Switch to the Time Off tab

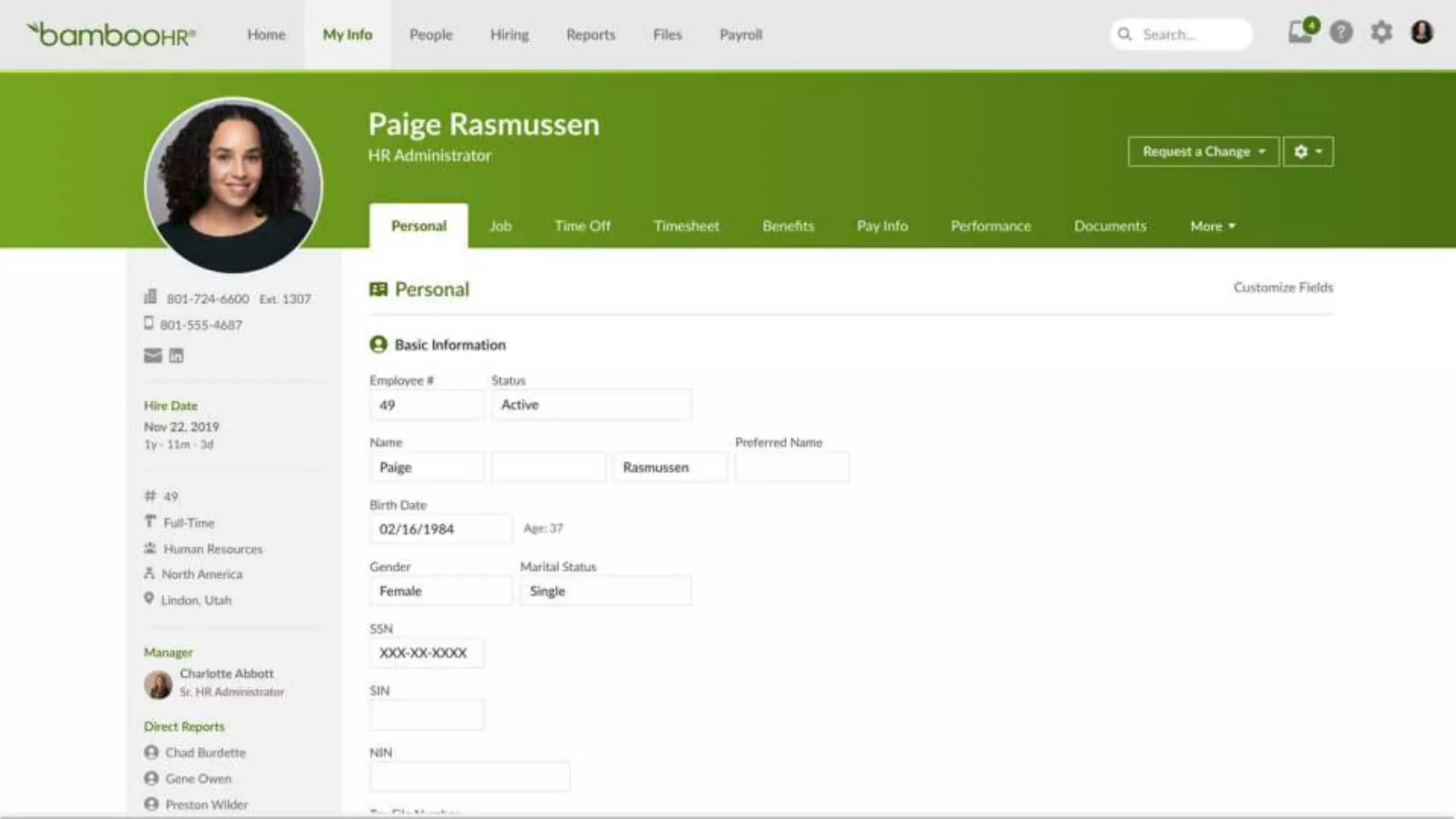[x=582, y=226]
